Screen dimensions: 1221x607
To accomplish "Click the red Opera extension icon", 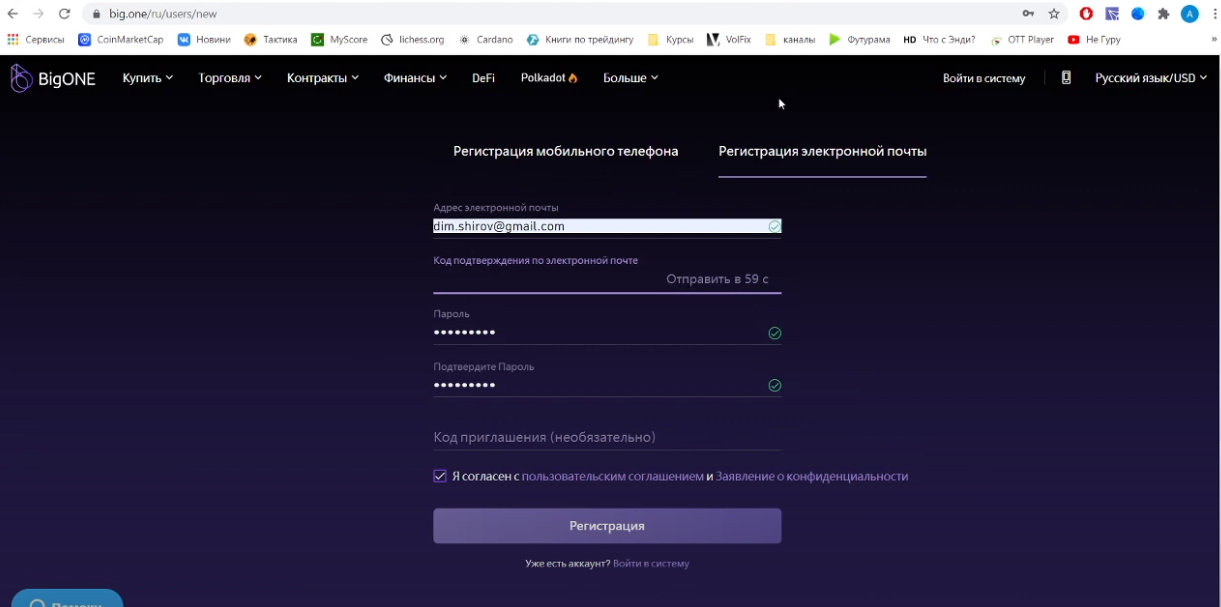I will click(1086, 14).
